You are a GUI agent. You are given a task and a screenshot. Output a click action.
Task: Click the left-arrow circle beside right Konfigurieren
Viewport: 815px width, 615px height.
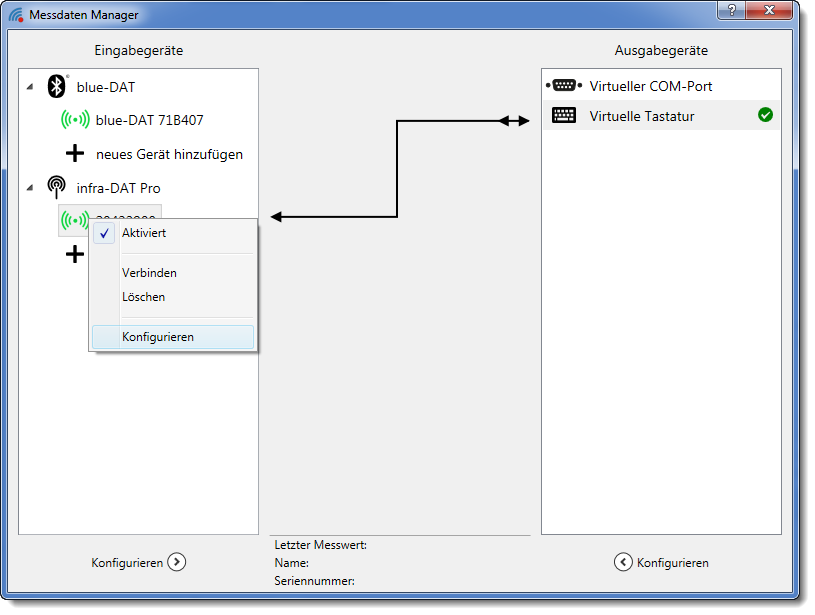[x=623, y=562]
